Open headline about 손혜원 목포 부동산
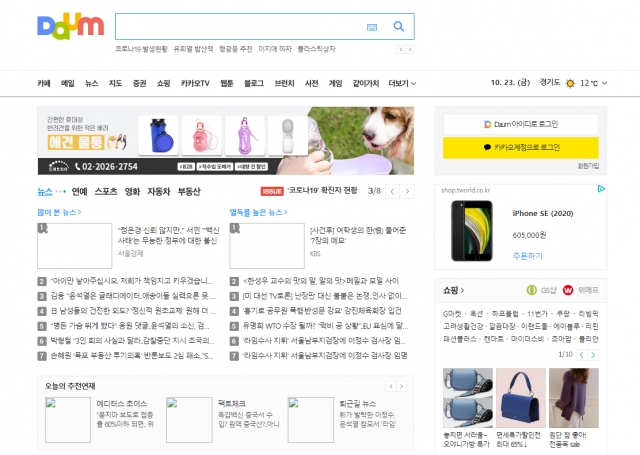Image resolution: width=640 pixels, height=455 pixels. [132, 355]
